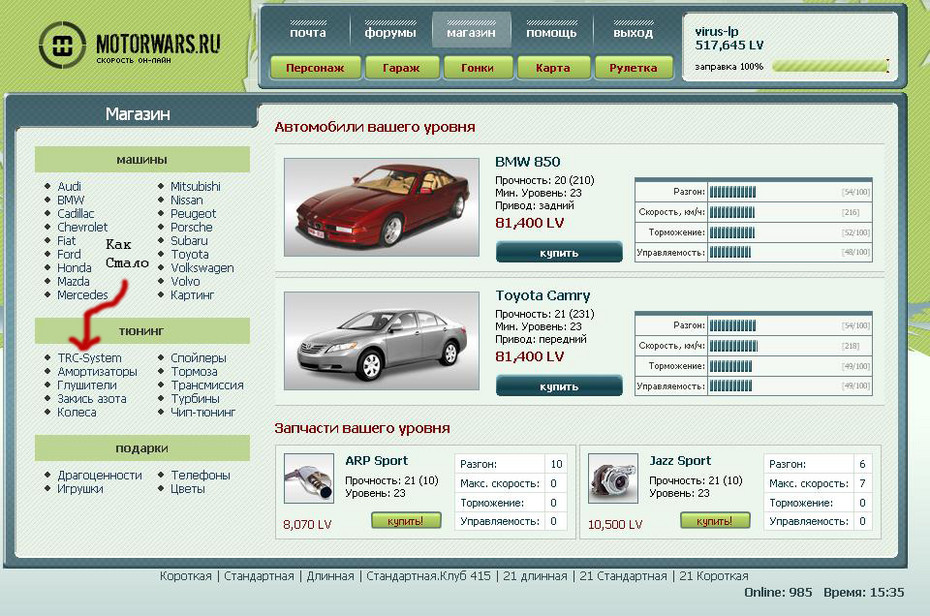Browse Subaru cars
Screen dimensions: 930x616
[x=189, y=241]
